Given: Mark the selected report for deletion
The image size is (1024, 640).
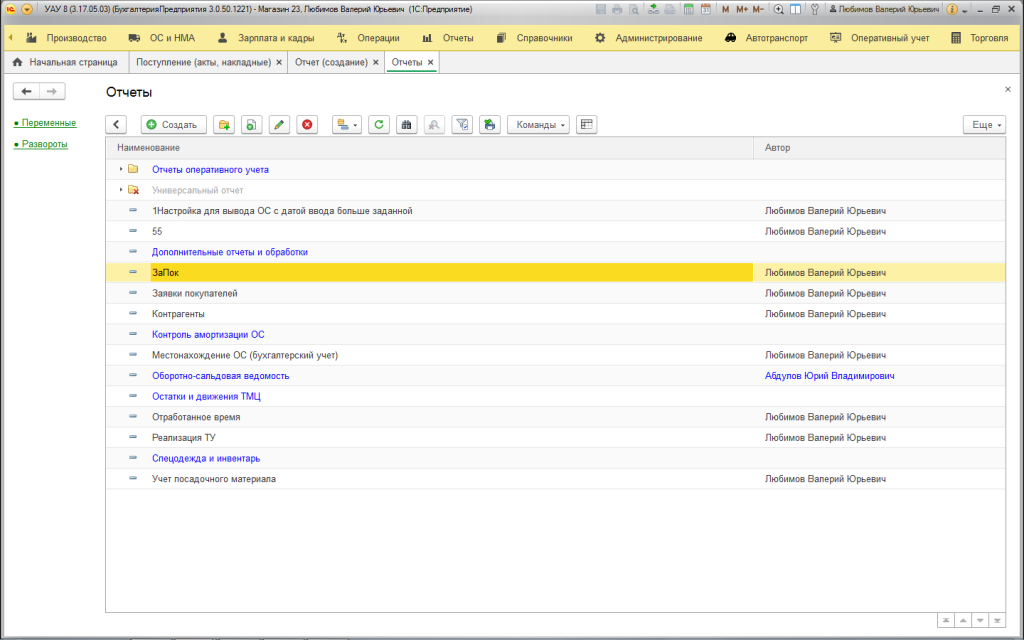Looking at the screenshot, I should click(307, 125).
